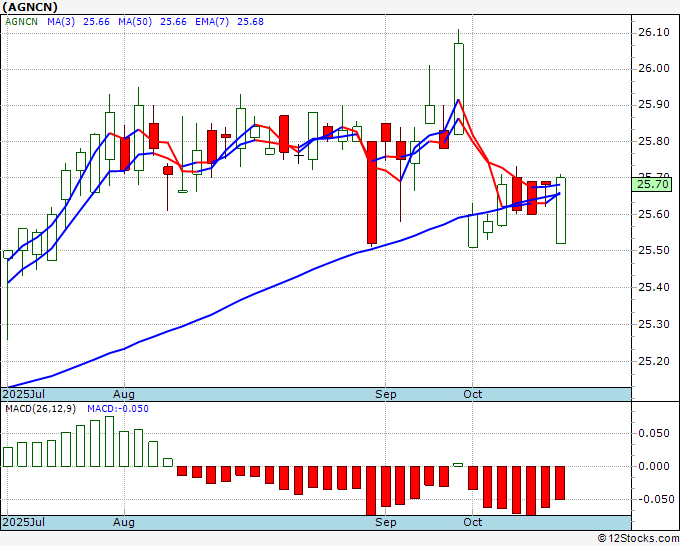Viewport: 680px width, 546px height.
Task: Click the AGNCN ticker title
Action: [30, 7]
